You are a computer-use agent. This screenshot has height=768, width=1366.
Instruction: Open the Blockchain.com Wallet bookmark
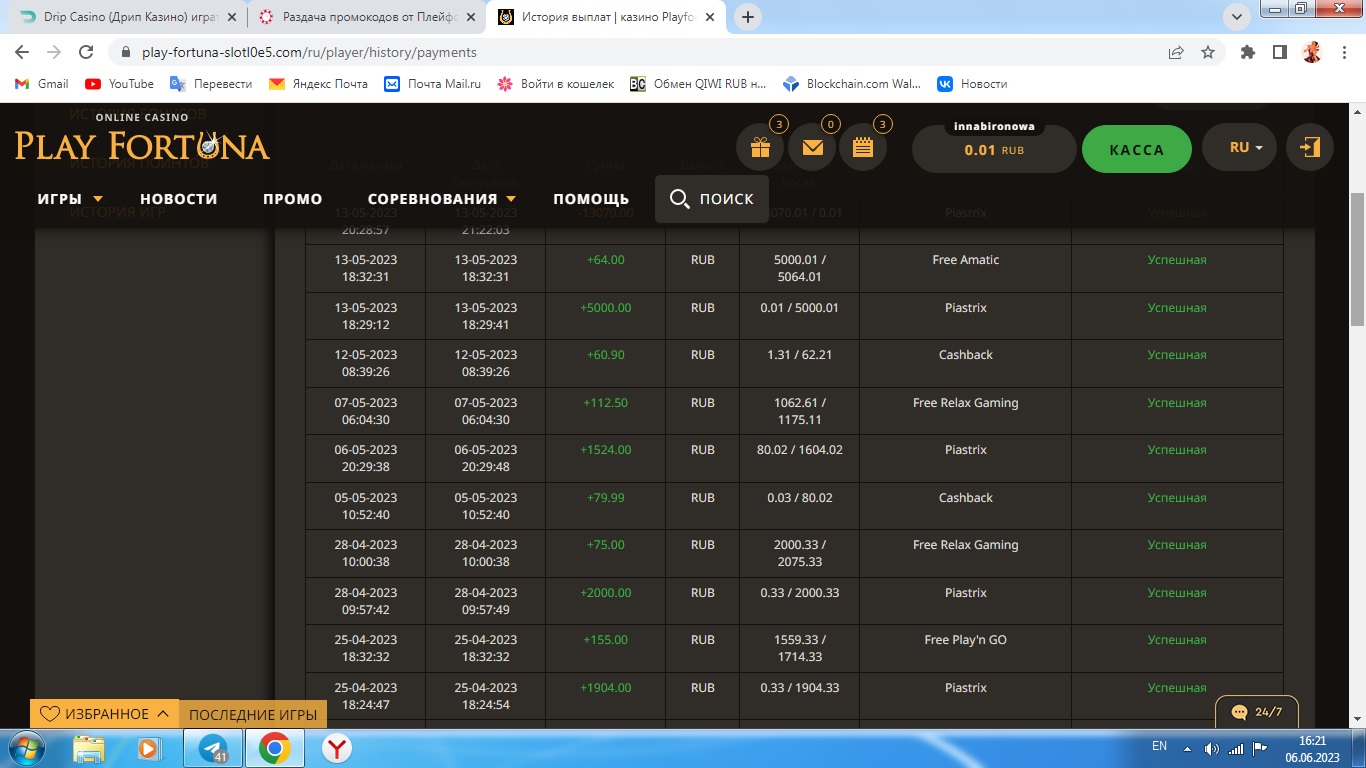tap(852, 84)
